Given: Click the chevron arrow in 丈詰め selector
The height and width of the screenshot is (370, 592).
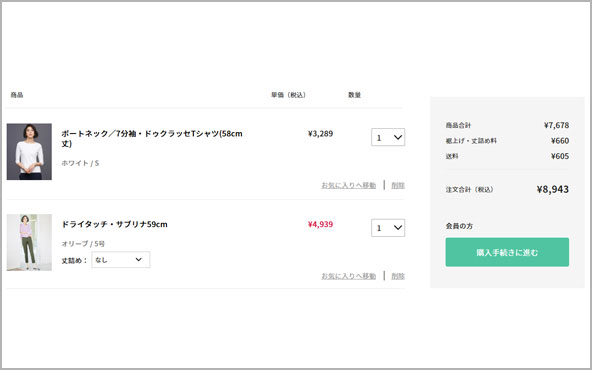Looking at the screenshot, I should 139,259.
